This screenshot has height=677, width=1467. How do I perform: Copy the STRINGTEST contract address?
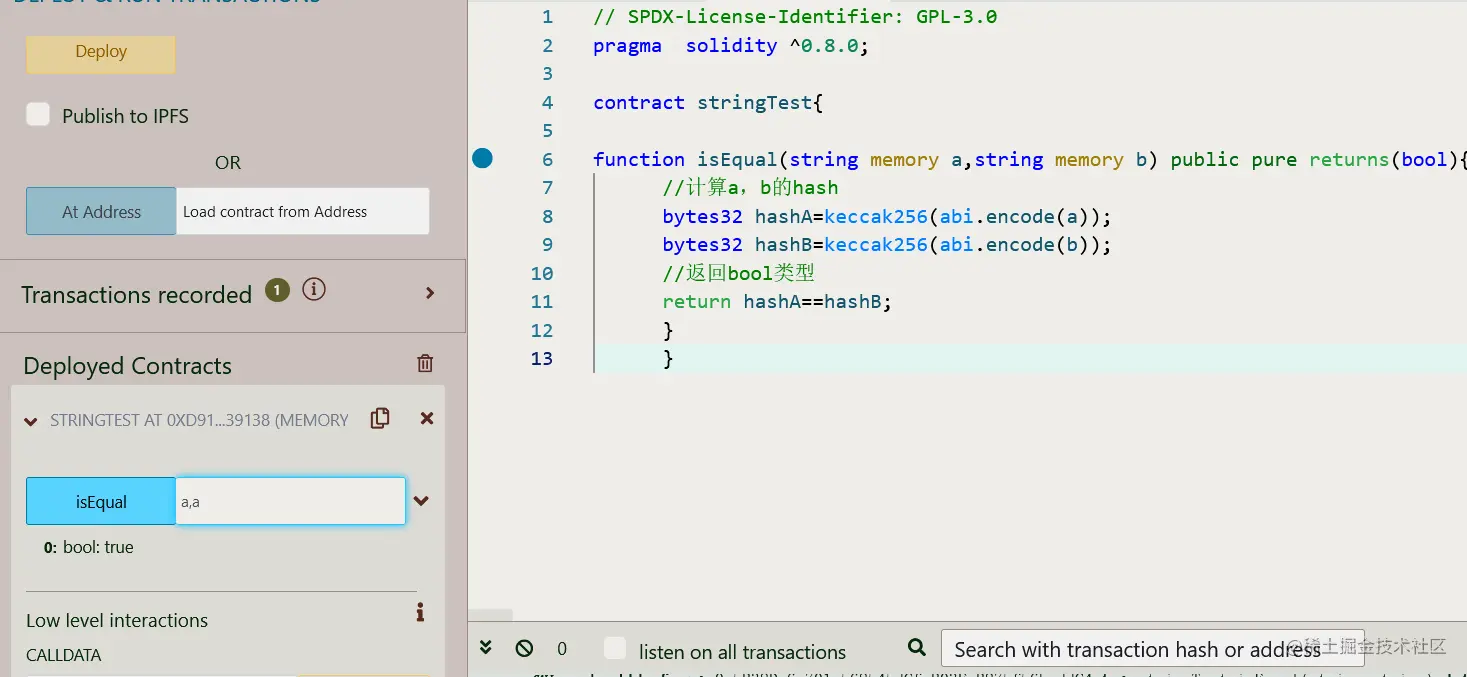(380, 418)
